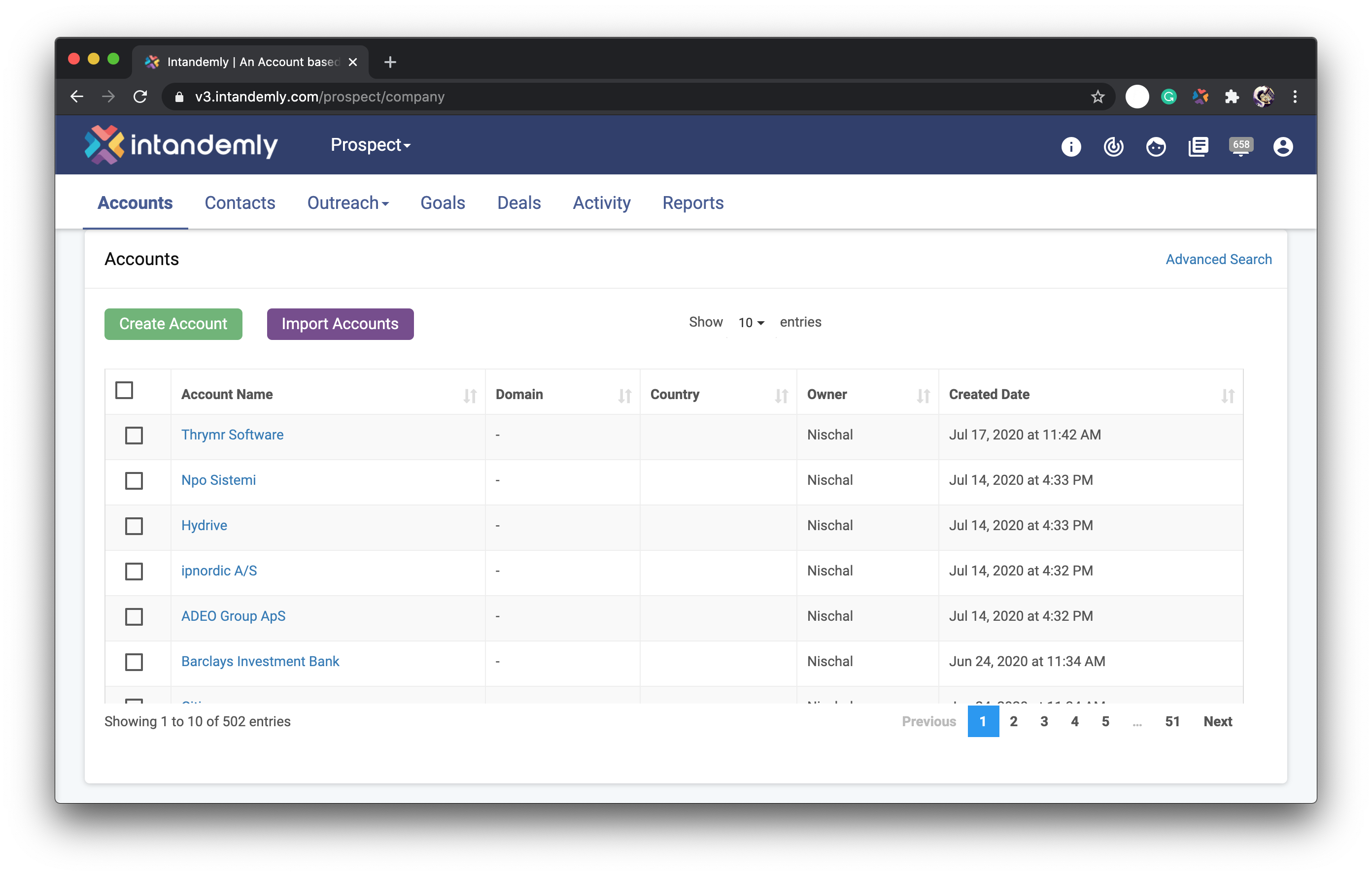Open the Chrome three-dot menu
The image size is (1372, 876).
[x=1295, y=97]
